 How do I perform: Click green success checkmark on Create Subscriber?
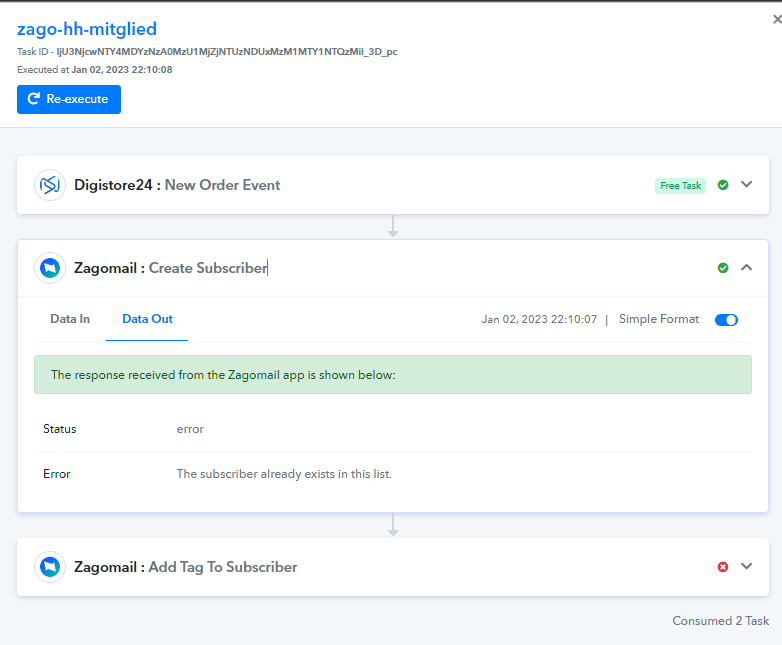[x=723, y=268]
